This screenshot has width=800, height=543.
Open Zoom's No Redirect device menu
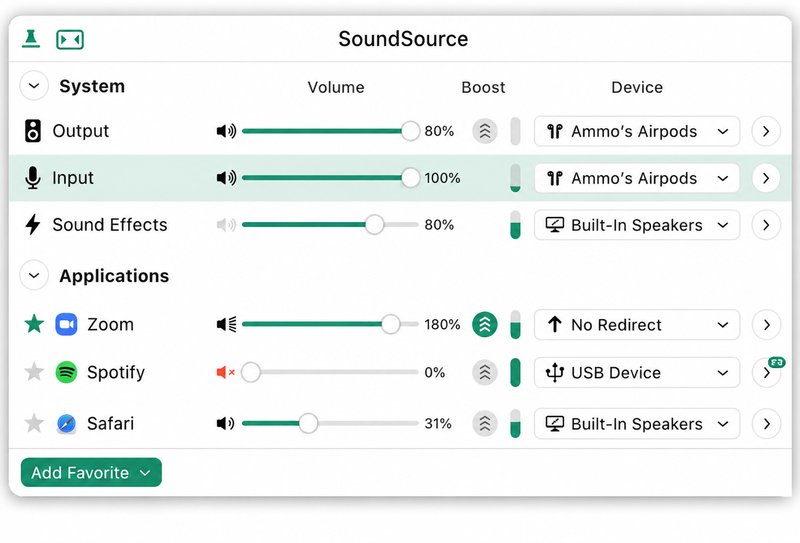637,325
